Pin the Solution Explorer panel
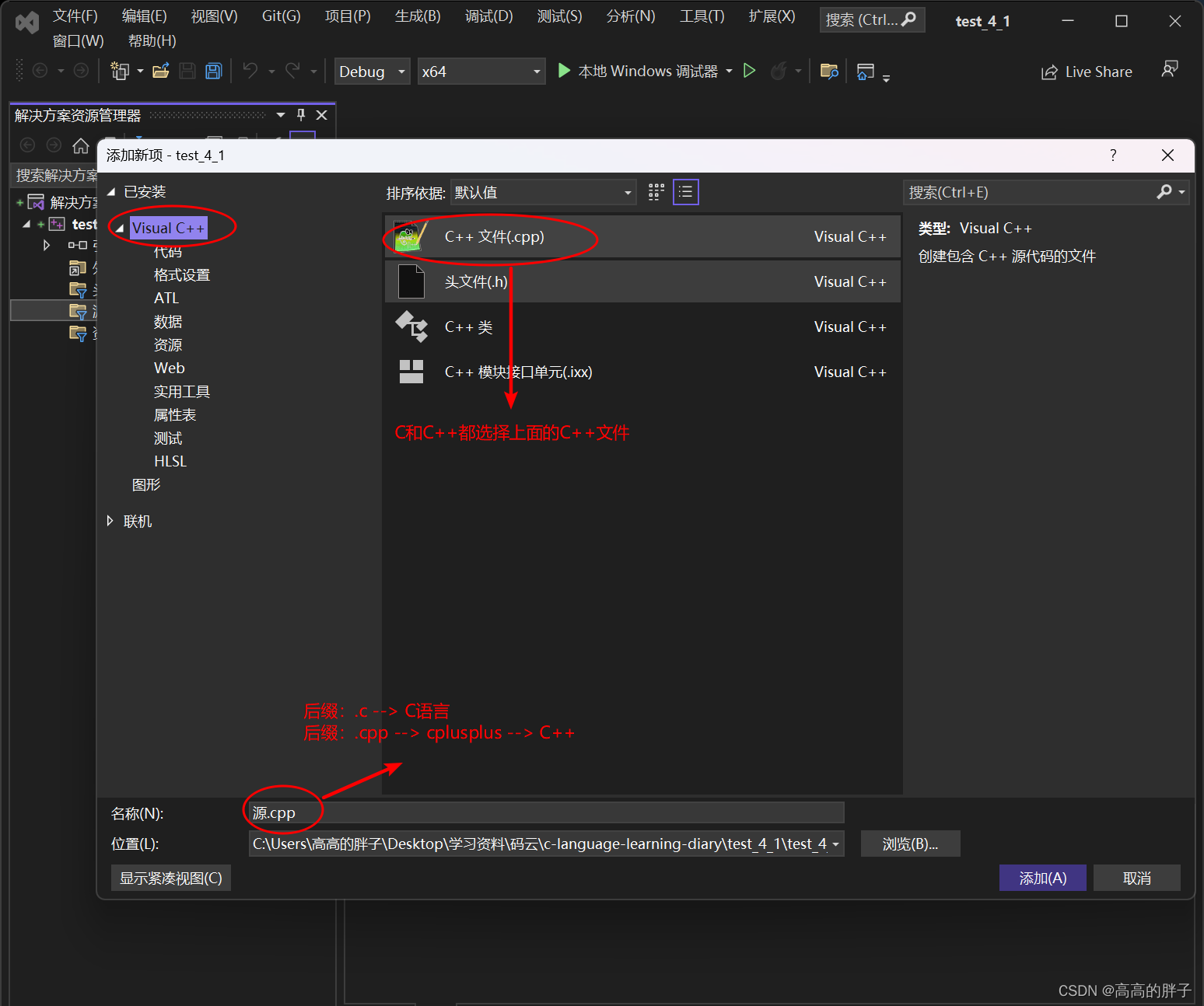 coord(301,115)
